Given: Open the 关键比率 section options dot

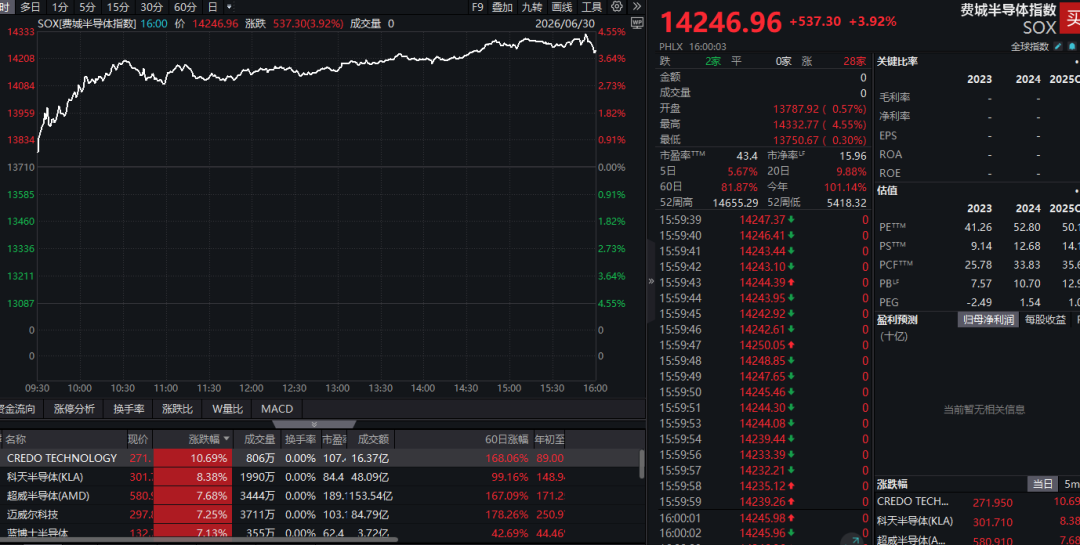Looking at the screenshot, I should (x=1077, y=61).
